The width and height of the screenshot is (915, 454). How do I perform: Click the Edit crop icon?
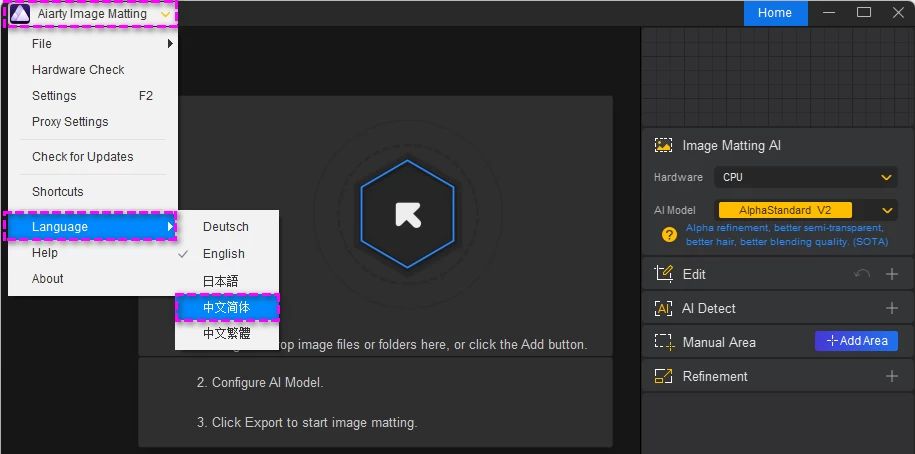pyautogui.click(x=663, y=274)
